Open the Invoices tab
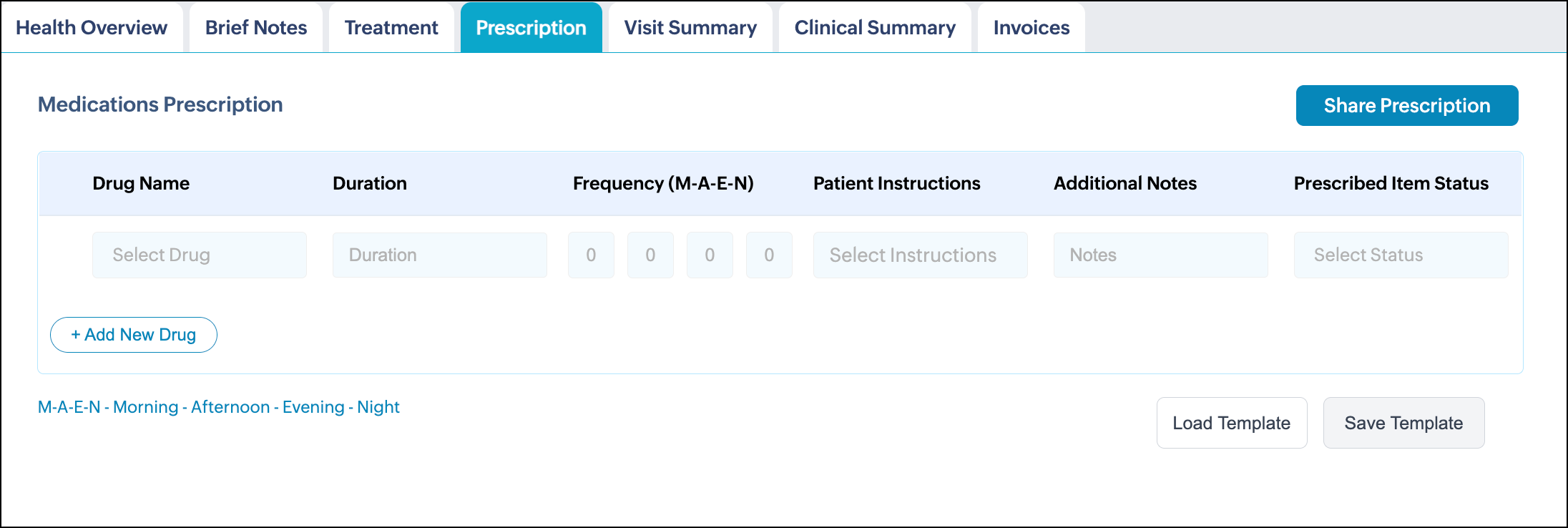1568x528 pixels. 1031,28
